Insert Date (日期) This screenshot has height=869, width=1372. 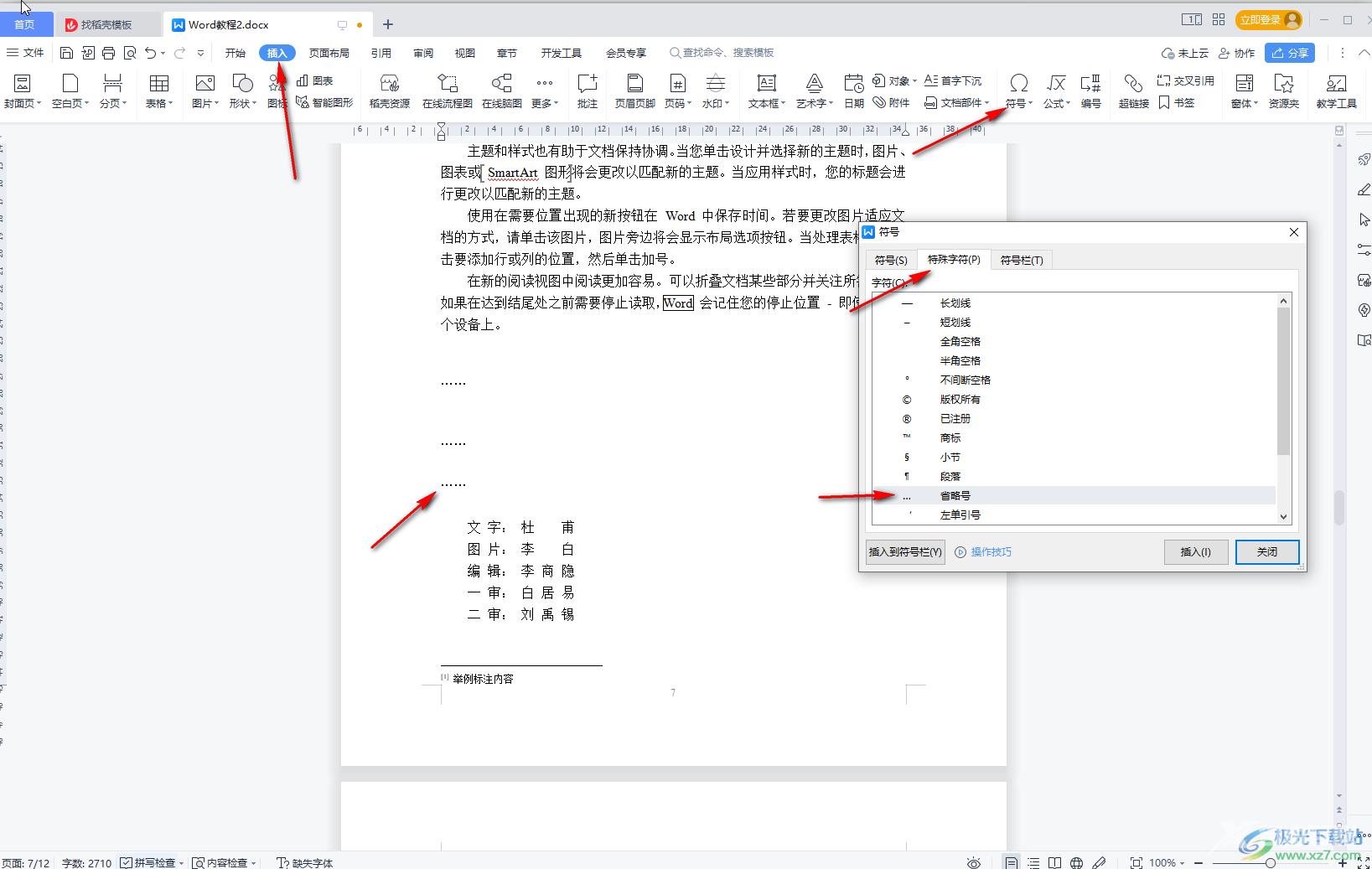854,91
